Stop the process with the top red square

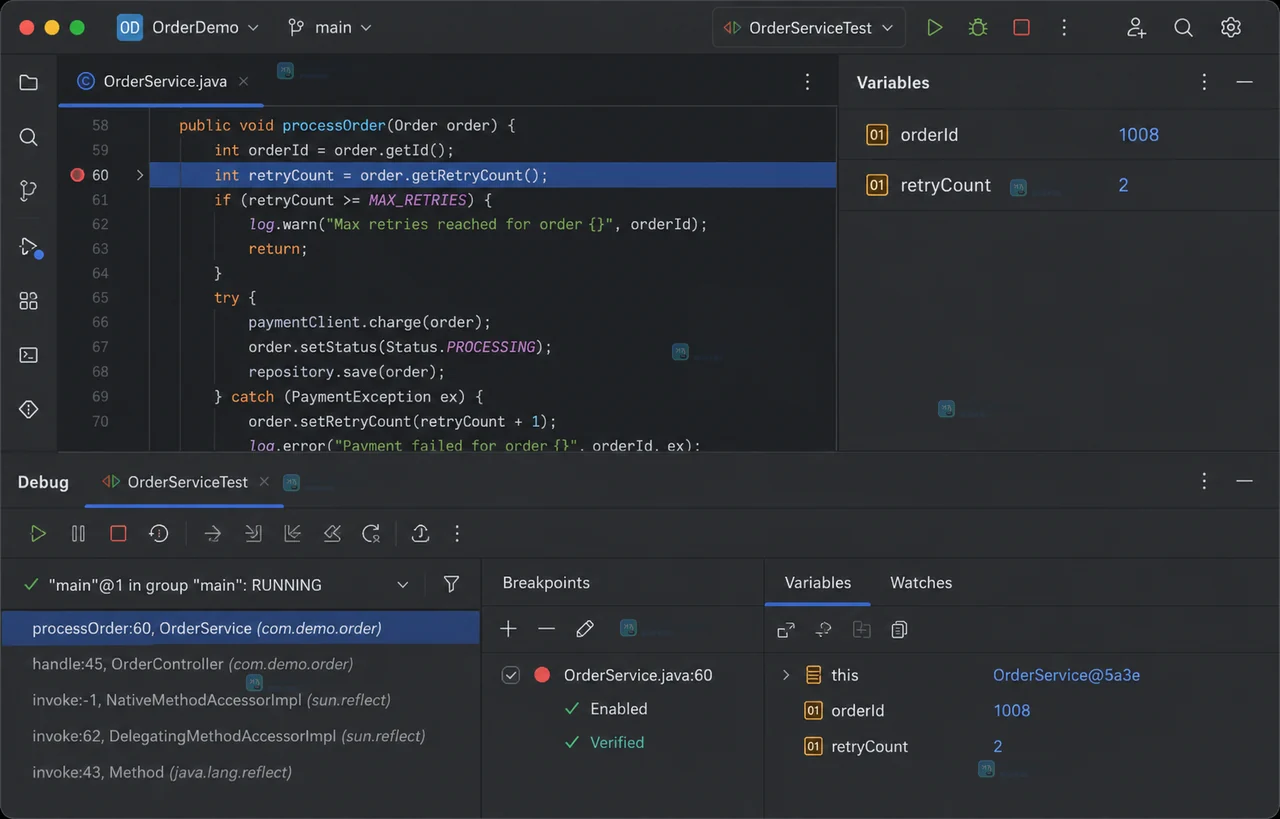tap(1021, 28)
